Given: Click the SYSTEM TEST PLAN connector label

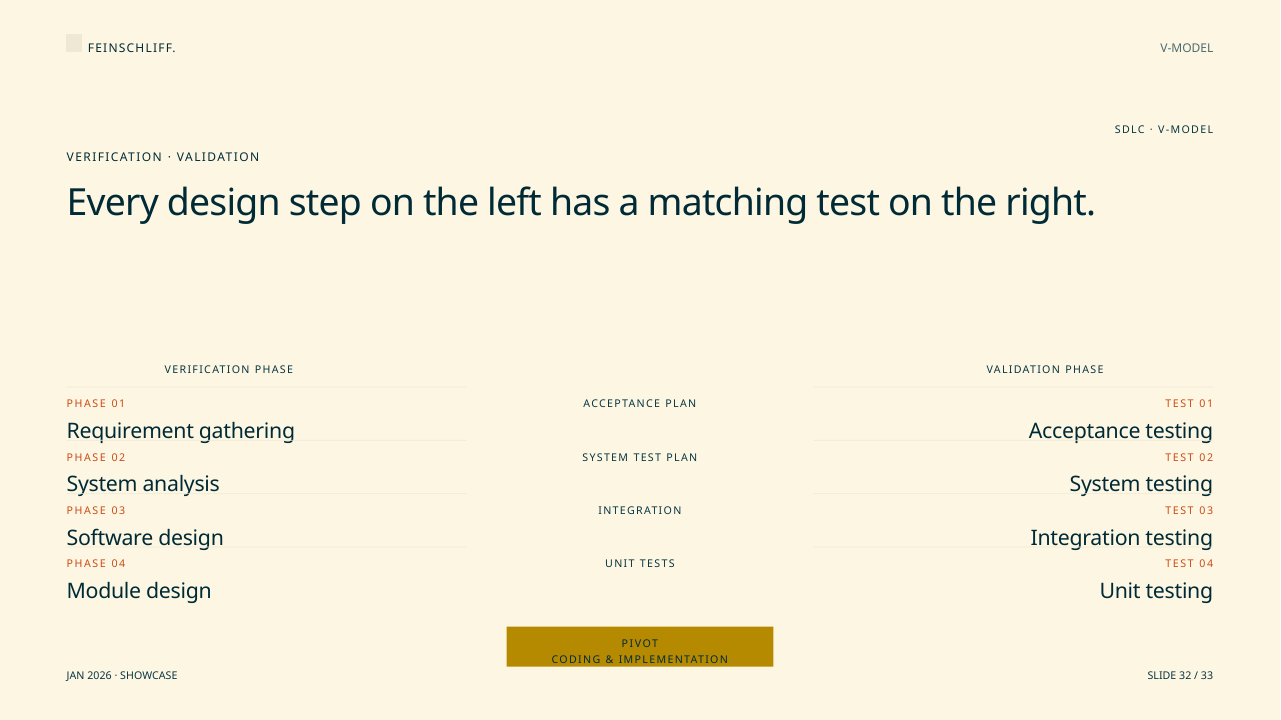Looking at the screenshot, I should coord(640,457).
